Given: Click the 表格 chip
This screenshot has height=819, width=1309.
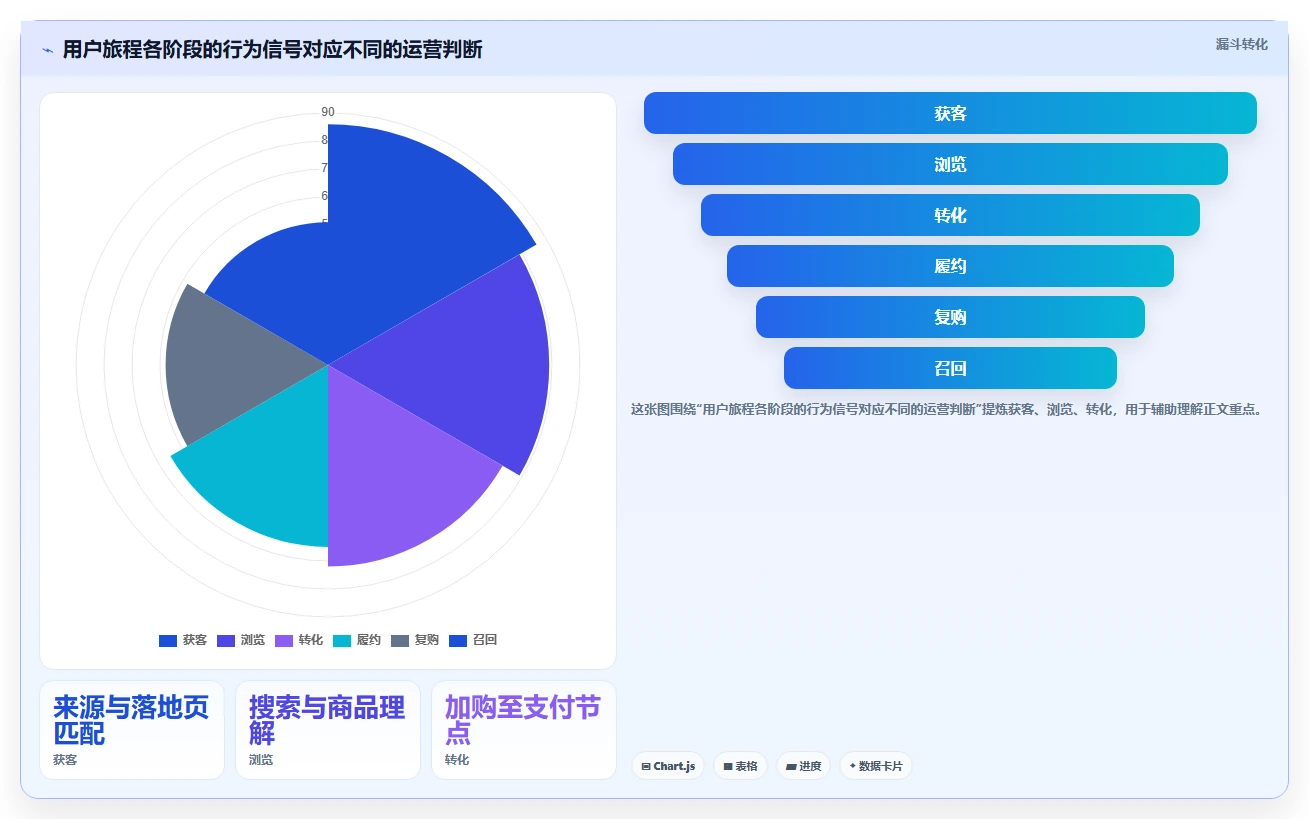Looking at the screenshot, I should point(740,766).
